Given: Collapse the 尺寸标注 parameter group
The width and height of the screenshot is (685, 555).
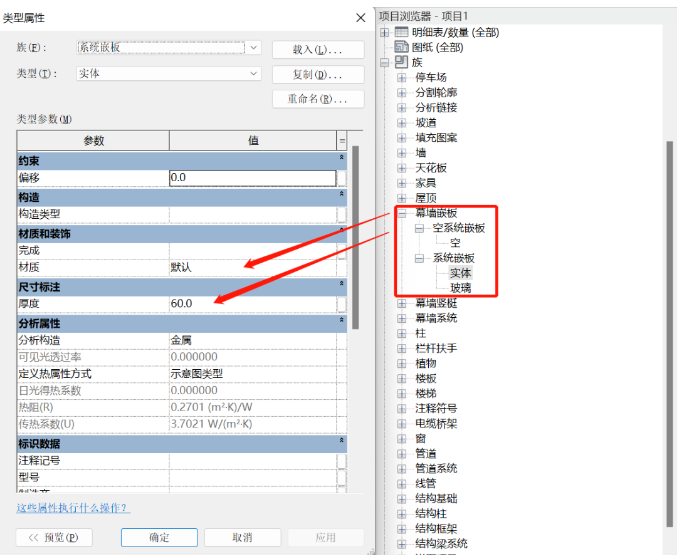Looking at the screenshot, I should click(x=342, y=284).
